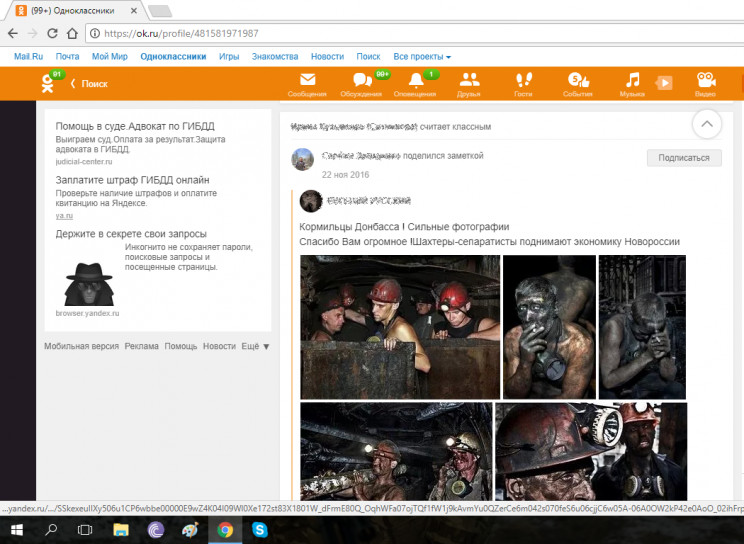Open Мой Мир link
Viewport: 744px width, 544px height.
point(110,56)
